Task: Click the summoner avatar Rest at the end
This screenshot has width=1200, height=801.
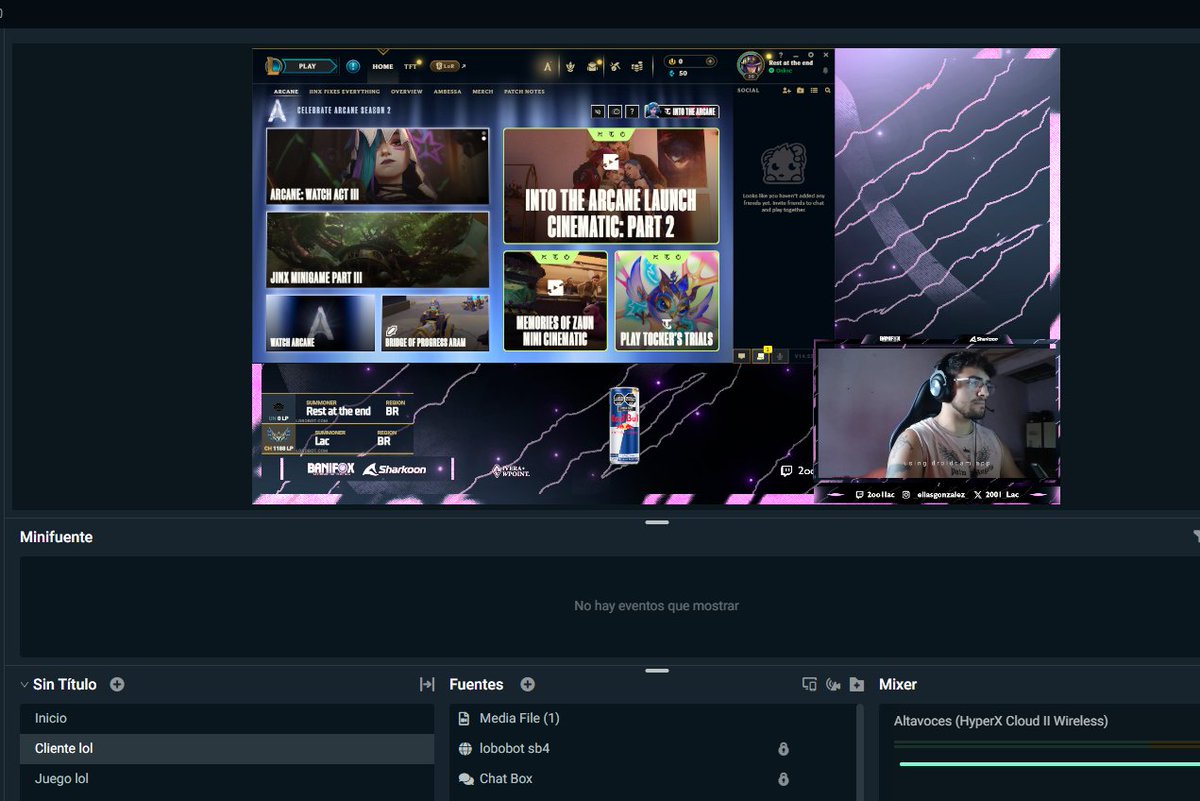Action: (750, 65)
